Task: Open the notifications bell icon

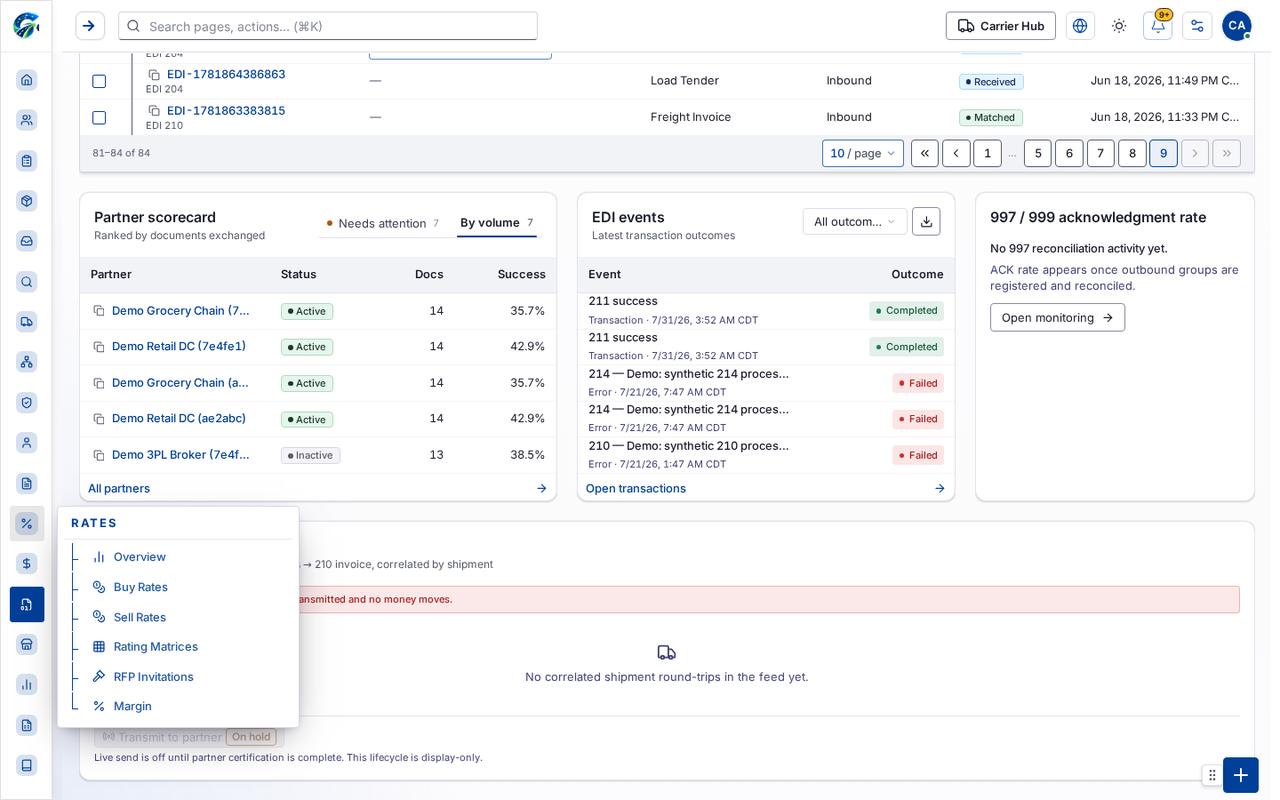Action: [1157, 26]
